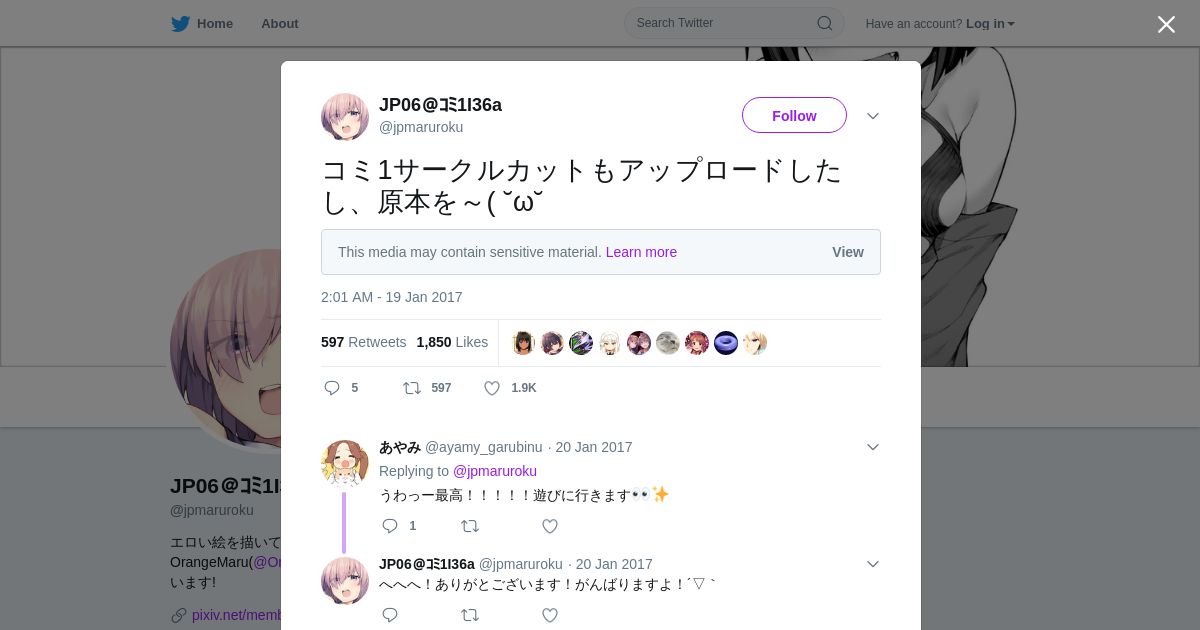
Task: Reply to the main tweet
Action: (332, 388)
